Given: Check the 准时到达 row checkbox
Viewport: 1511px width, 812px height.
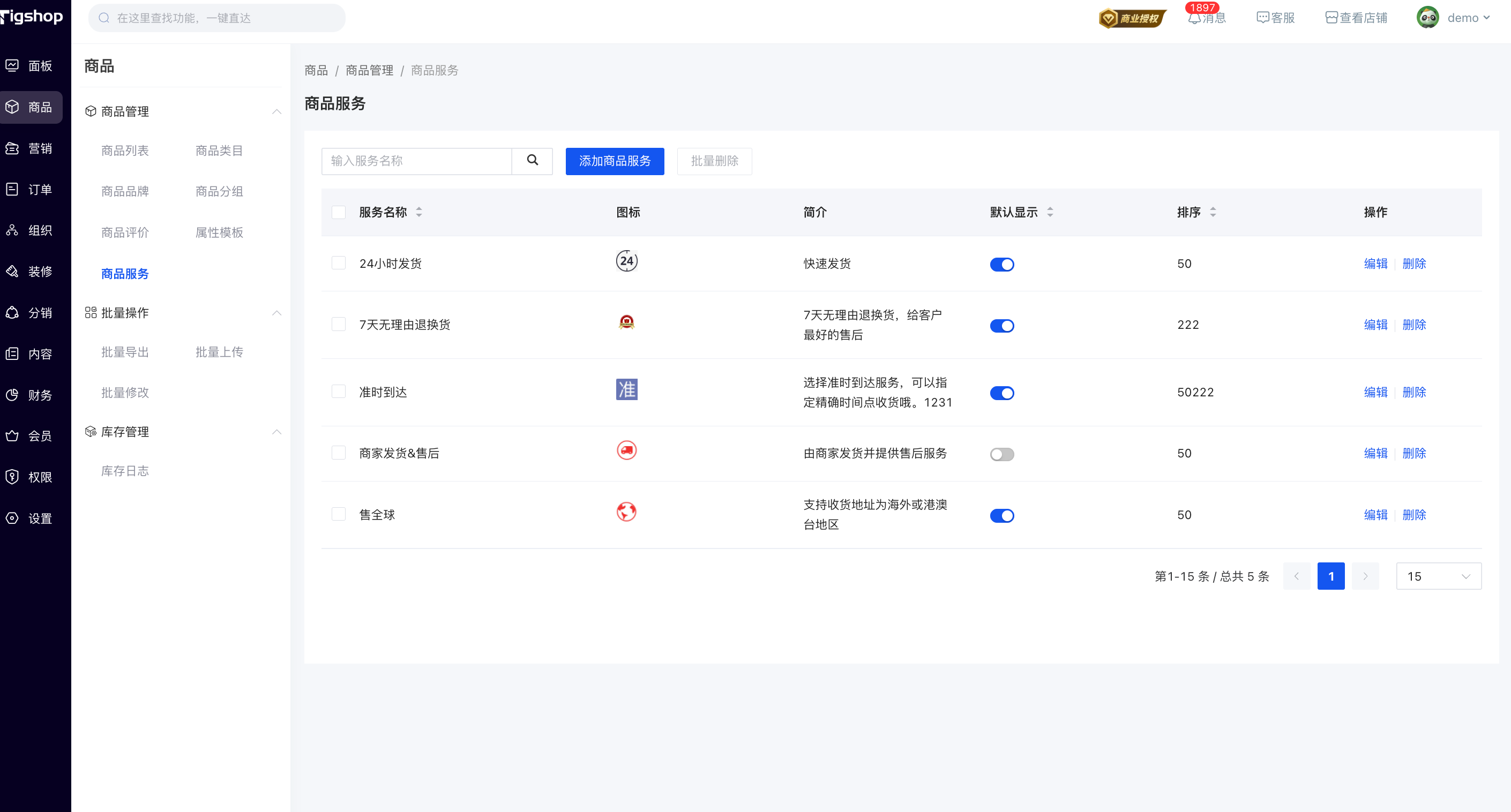Looking at the screenshot, I should point(339,392).
